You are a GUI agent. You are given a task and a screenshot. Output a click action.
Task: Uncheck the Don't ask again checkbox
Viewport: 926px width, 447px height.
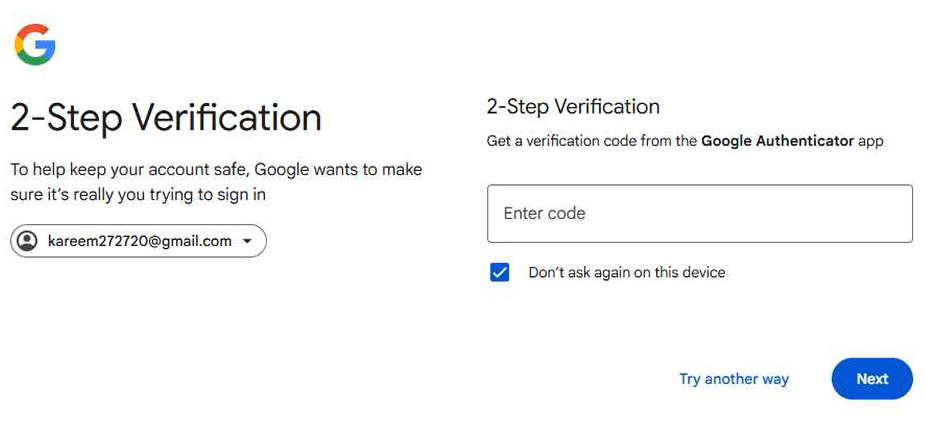tap(500, 272)
